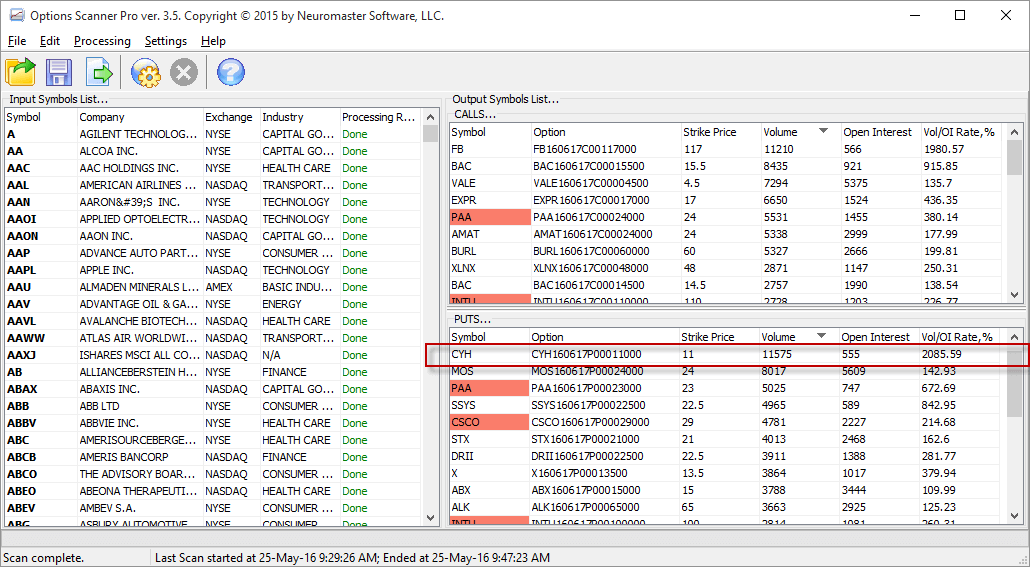
Task: Select the AAL American Airlines row
Action: pyautogui.click(x=213, y=185)
